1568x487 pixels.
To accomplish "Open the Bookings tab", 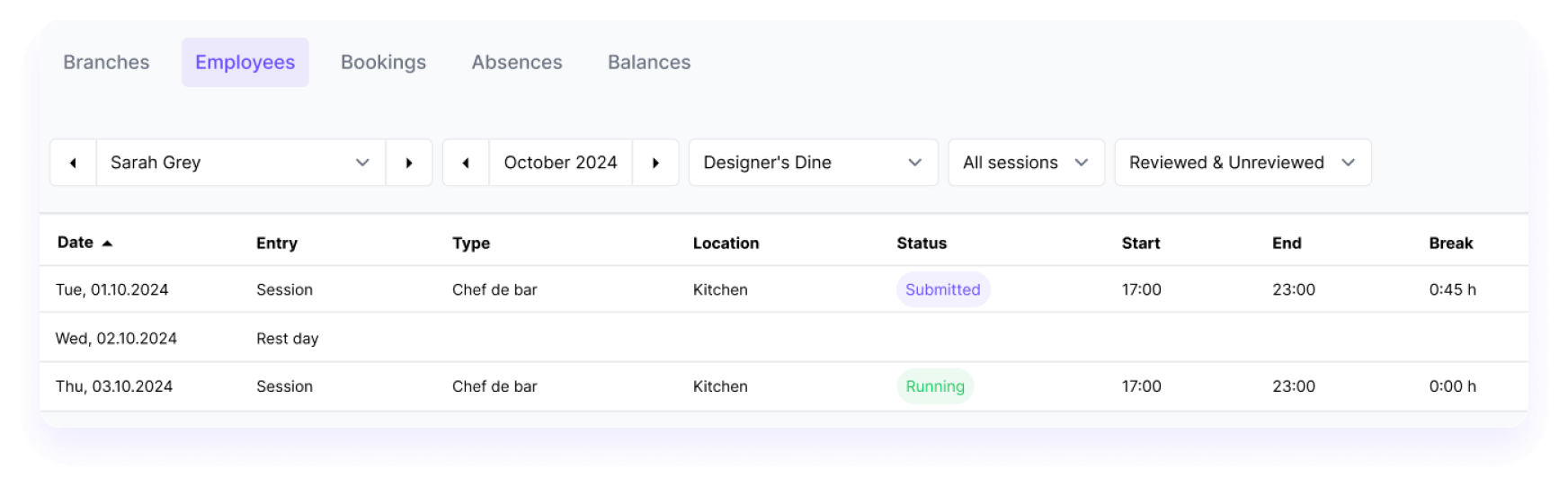I will 383,63.
